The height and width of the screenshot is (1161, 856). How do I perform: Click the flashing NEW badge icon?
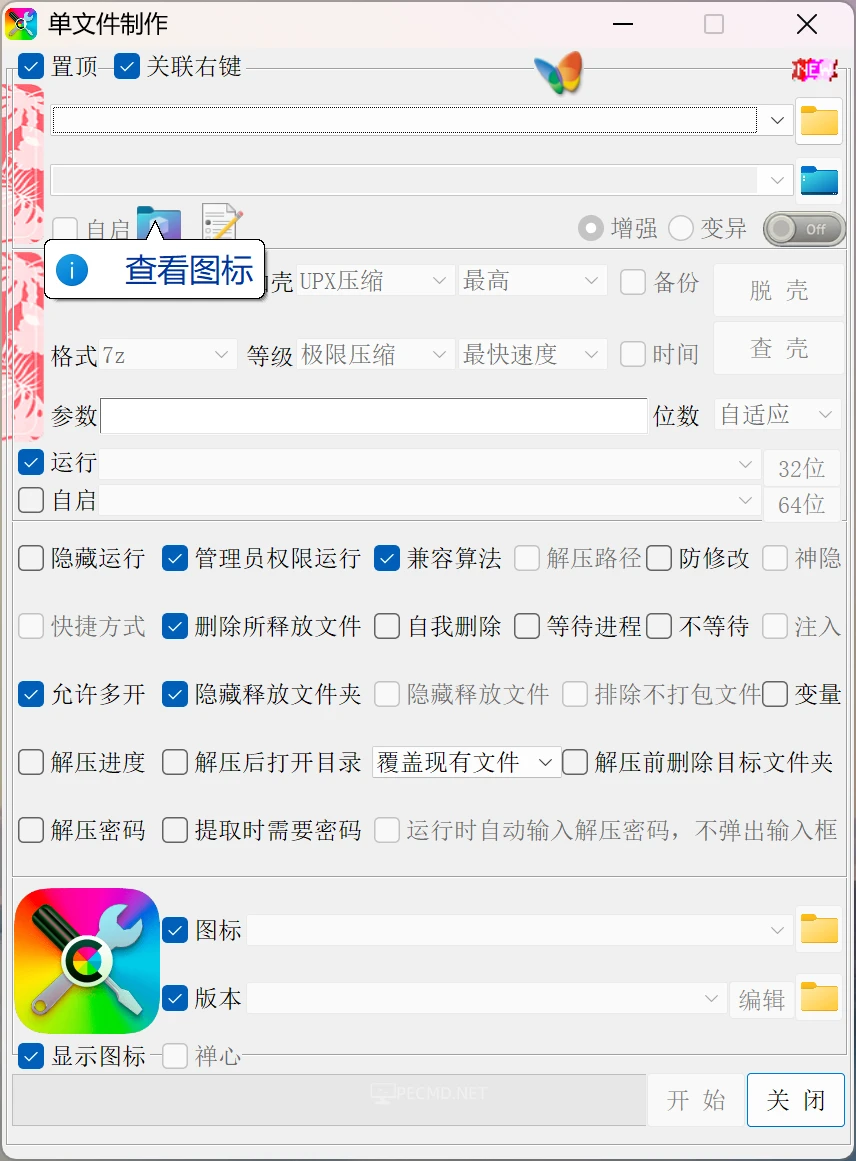(814, 69)
